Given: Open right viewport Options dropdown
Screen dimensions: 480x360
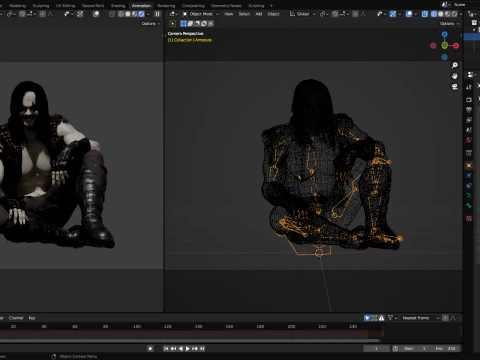Looking at the screenshot, I should (449, 24).
